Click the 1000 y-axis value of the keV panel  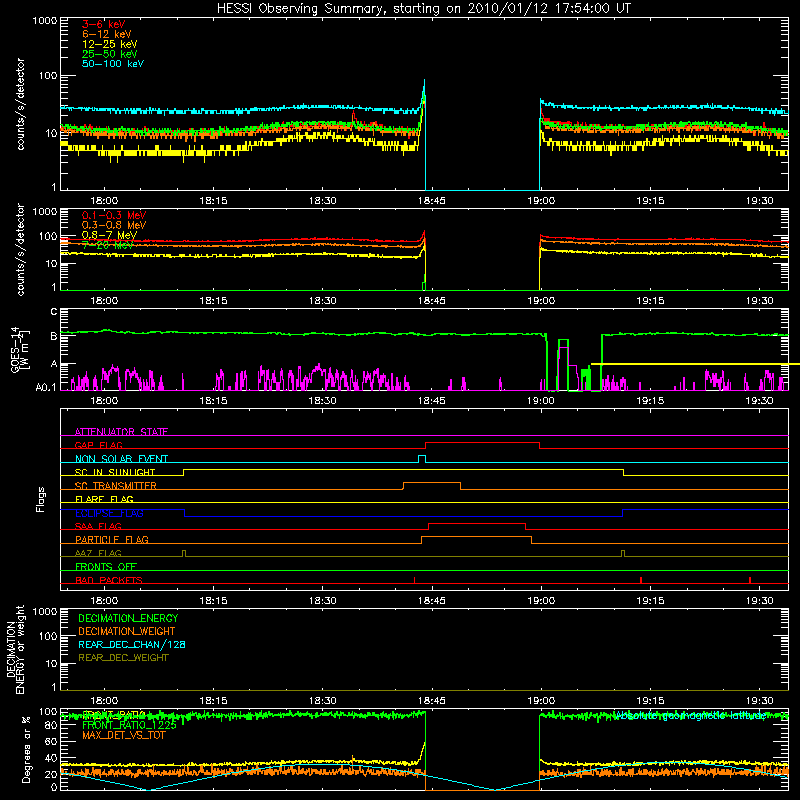click(x=45, y=21)
